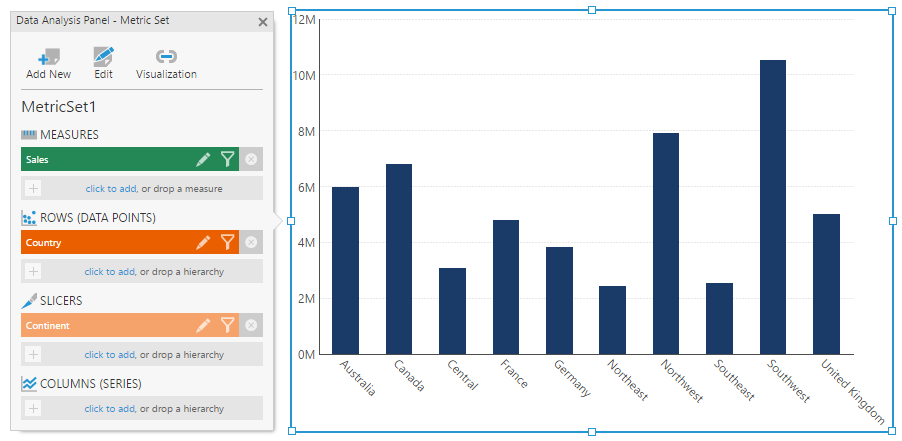Screen dimensions: 902x441
Task: Remove the Country row hierarchy
Action: [x=251, y=242]
